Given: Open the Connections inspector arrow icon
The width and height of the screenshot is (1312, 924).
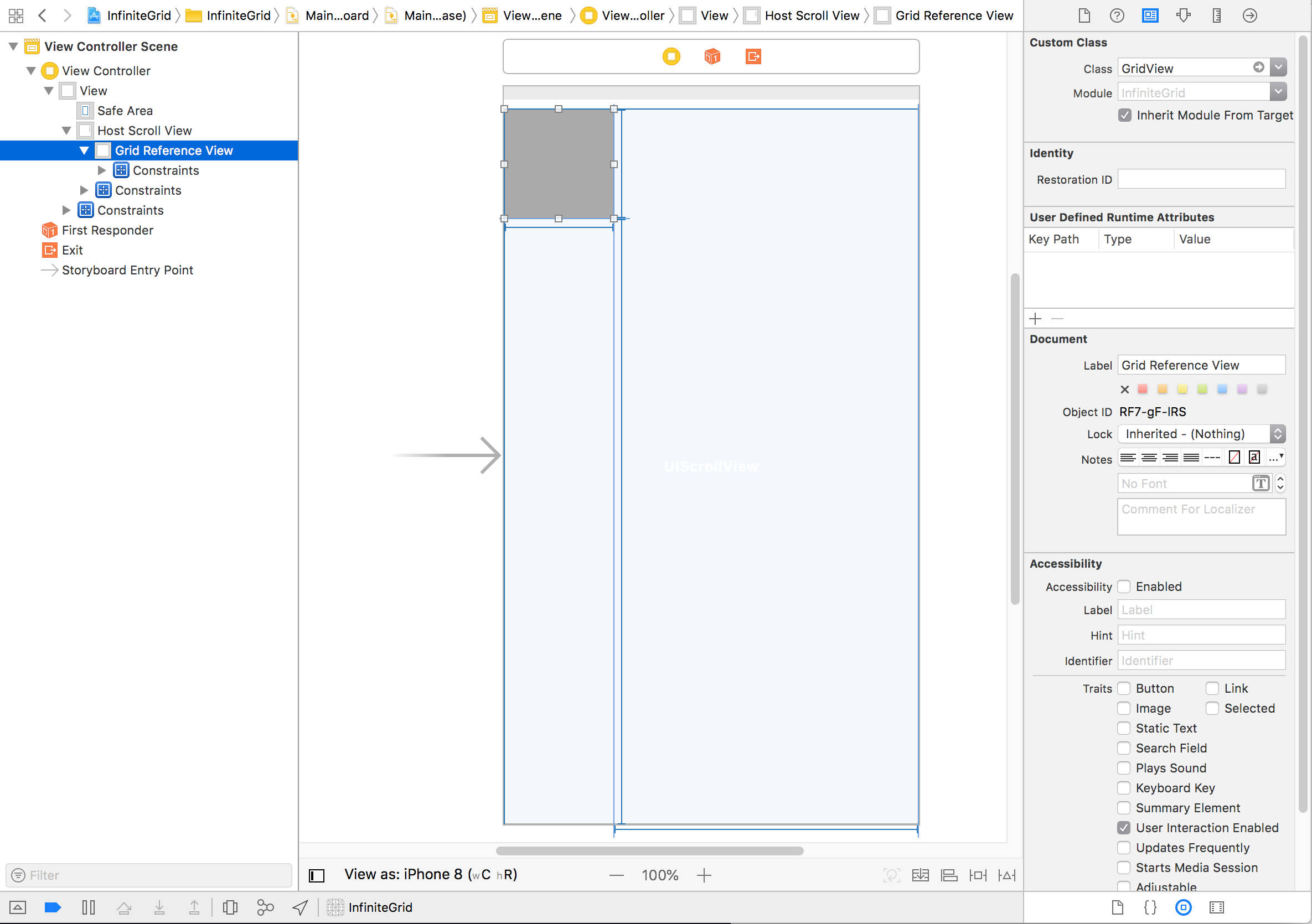Looking at the screenshot, I should click(x=1249, y=15).
